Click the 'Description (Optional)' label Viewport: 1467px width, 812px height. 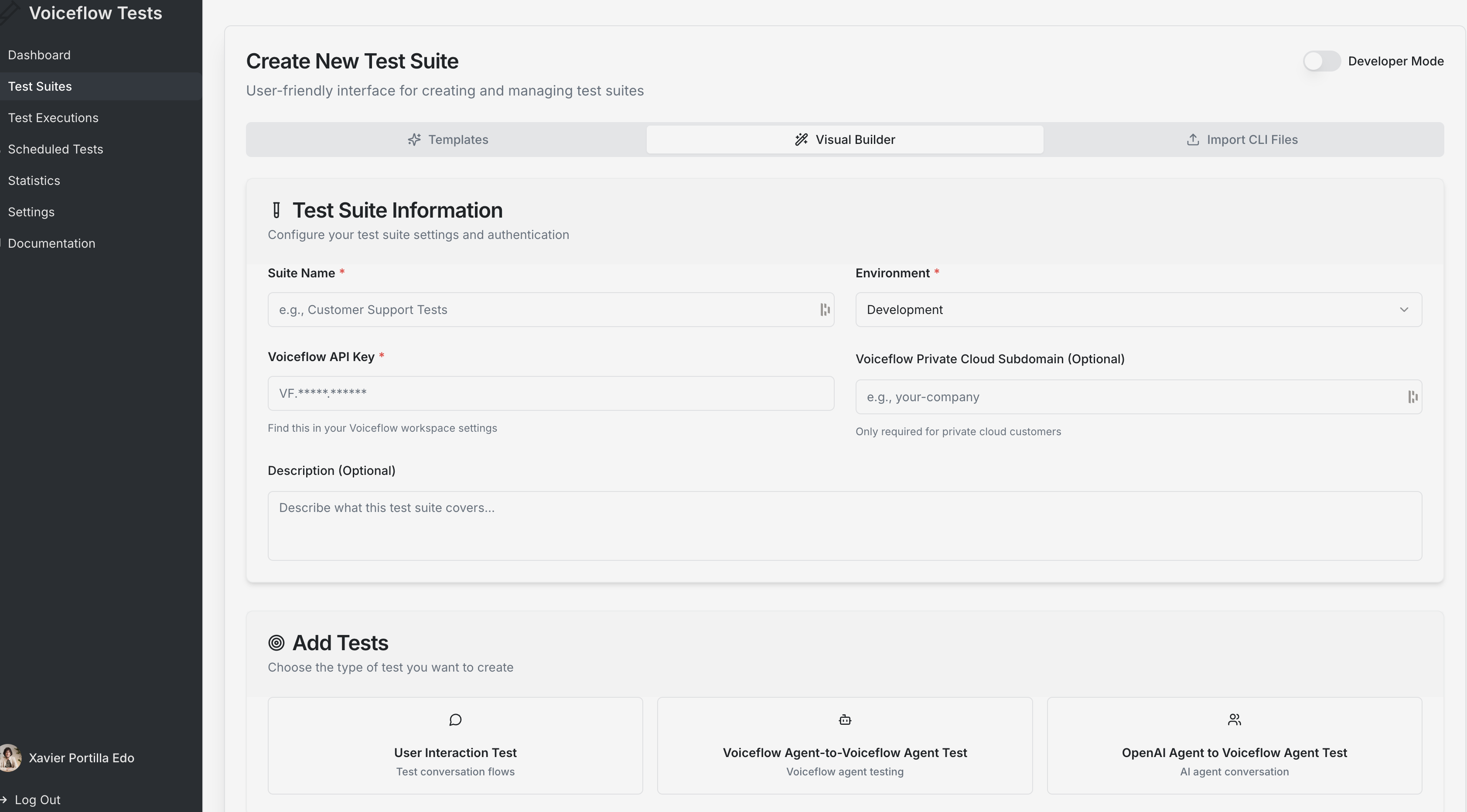(x=331, y=471)
